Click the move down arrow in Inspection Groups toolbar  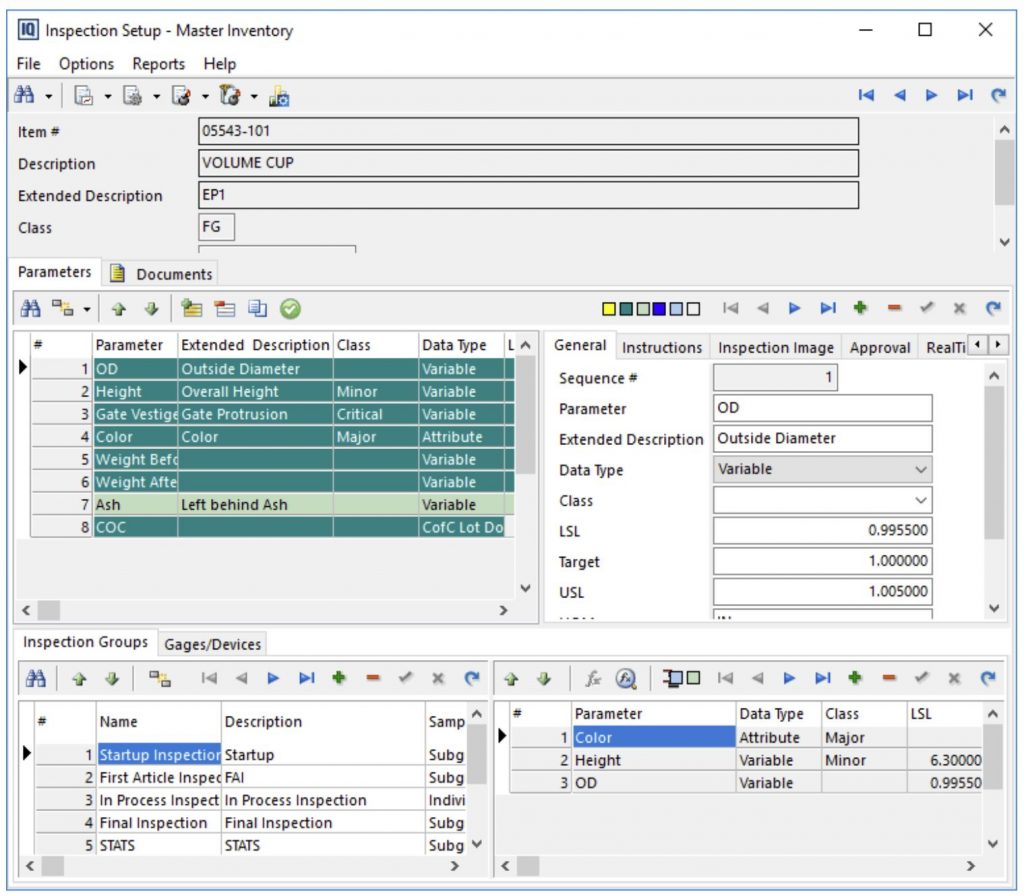click(111, 678)
